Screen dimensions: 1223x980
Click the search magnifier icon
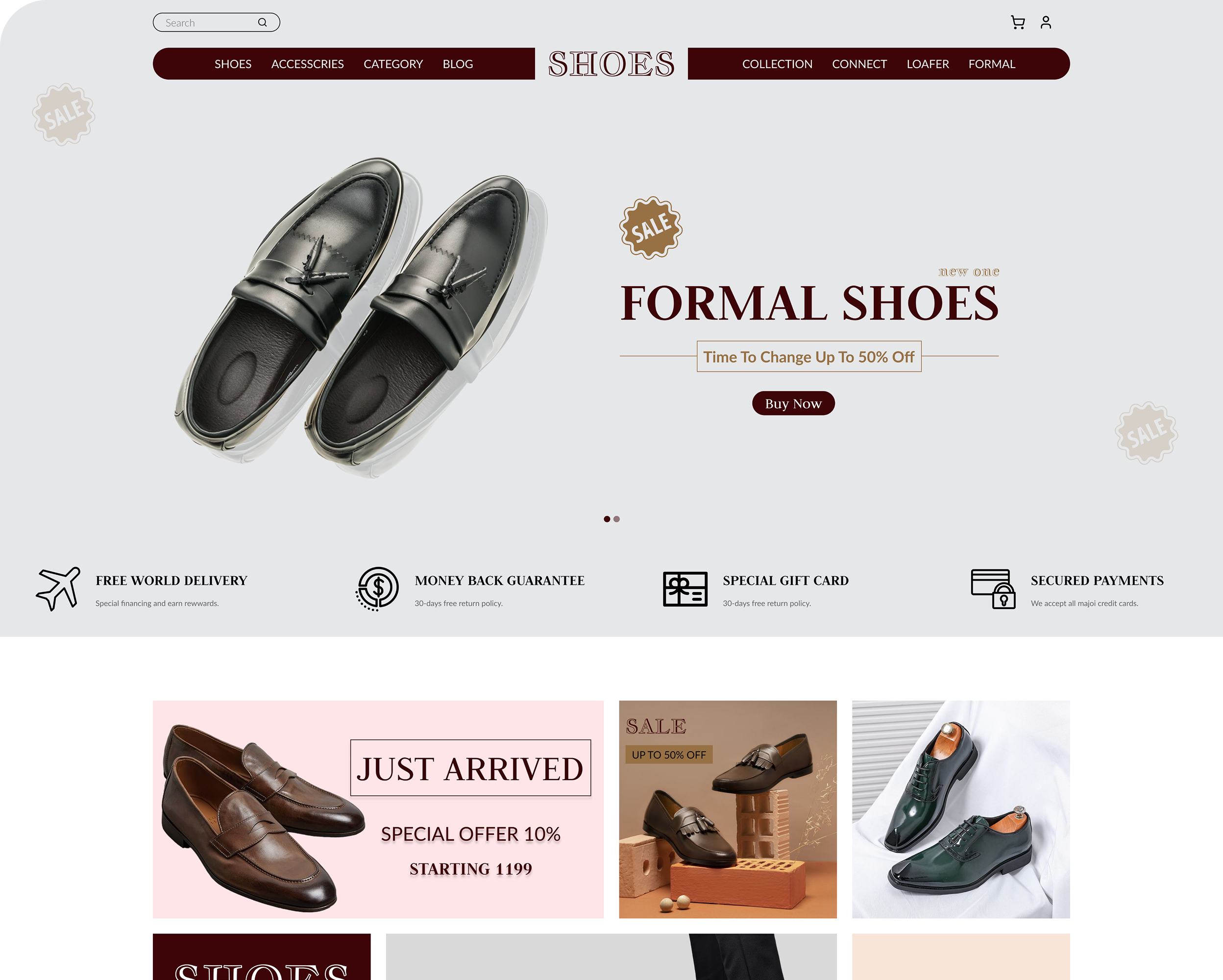(262, 22)
